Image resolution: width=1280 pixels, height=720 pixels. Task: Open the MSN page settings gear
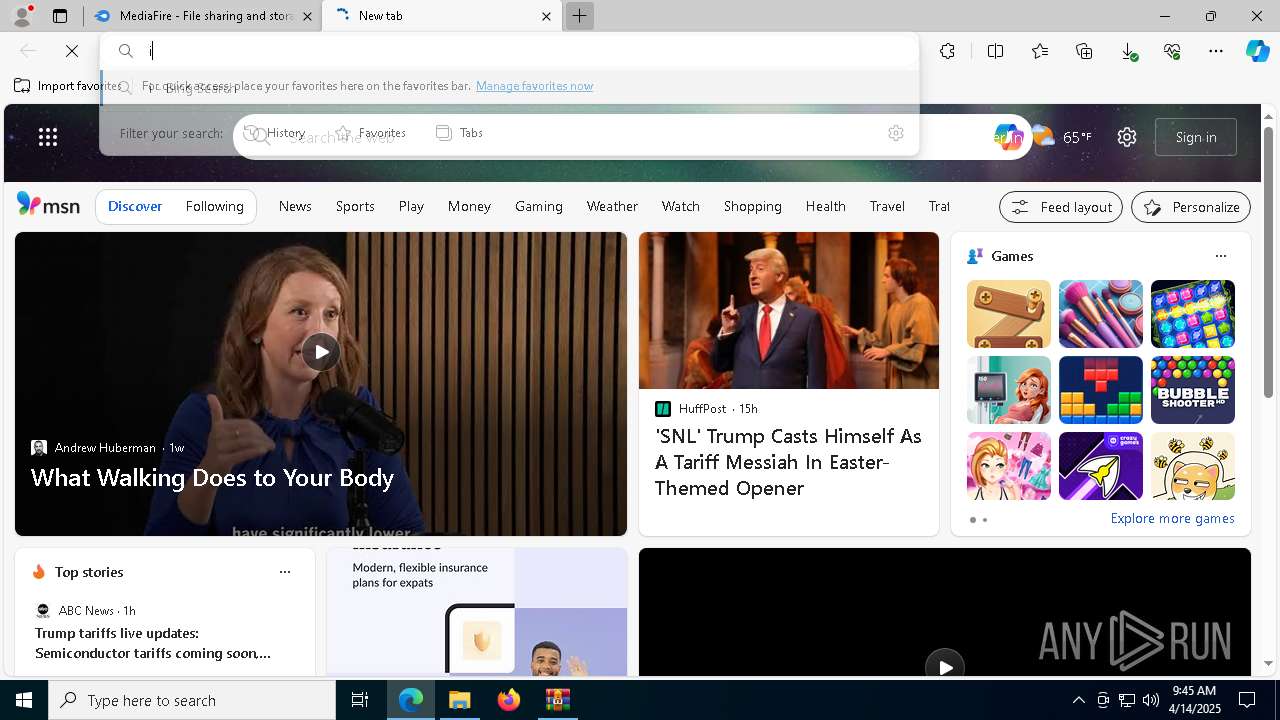coord(1127,137)
